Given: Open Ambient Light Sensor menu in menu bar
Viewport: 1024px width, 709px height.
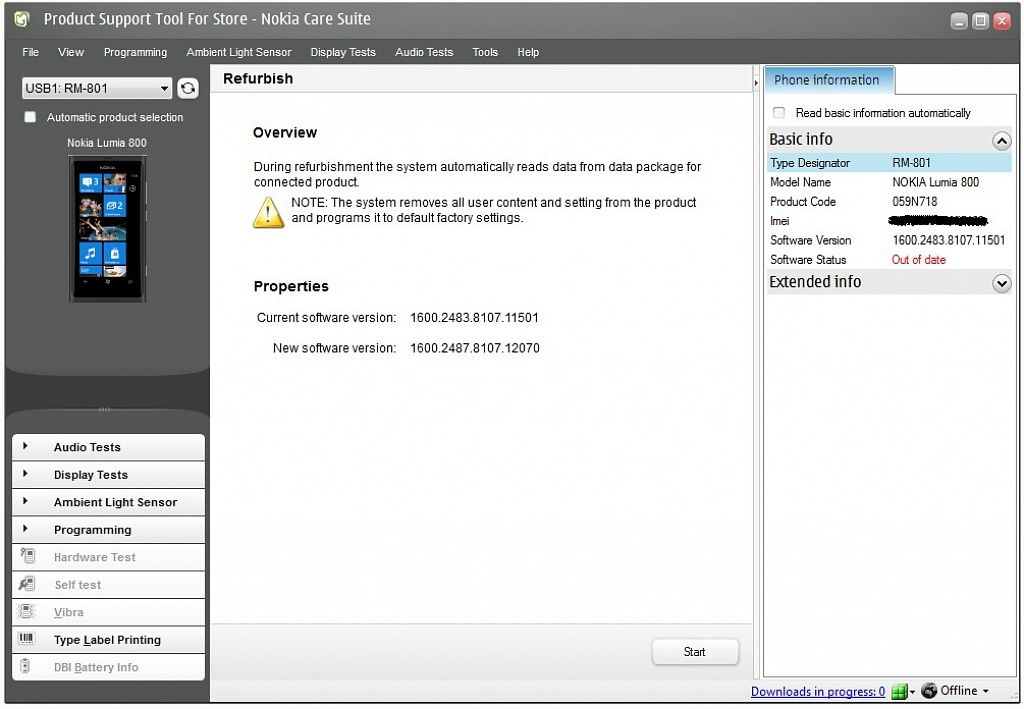Looking at the screenshot, I should click(238, 52).
